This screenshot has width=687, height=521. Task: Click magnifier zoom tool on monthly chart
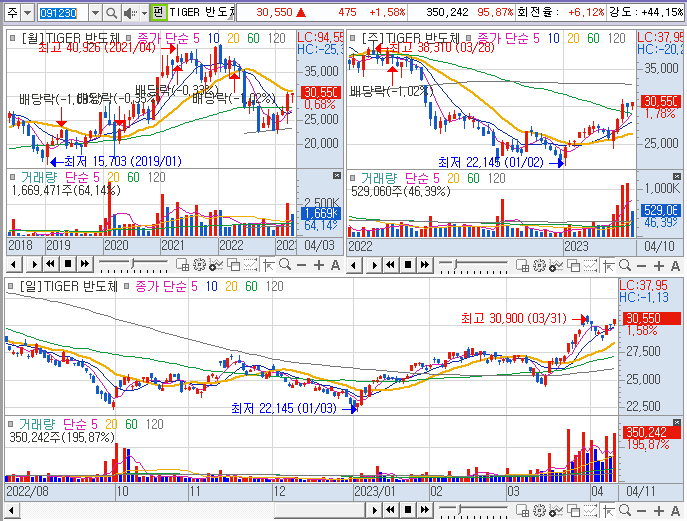tap(285, 265)
